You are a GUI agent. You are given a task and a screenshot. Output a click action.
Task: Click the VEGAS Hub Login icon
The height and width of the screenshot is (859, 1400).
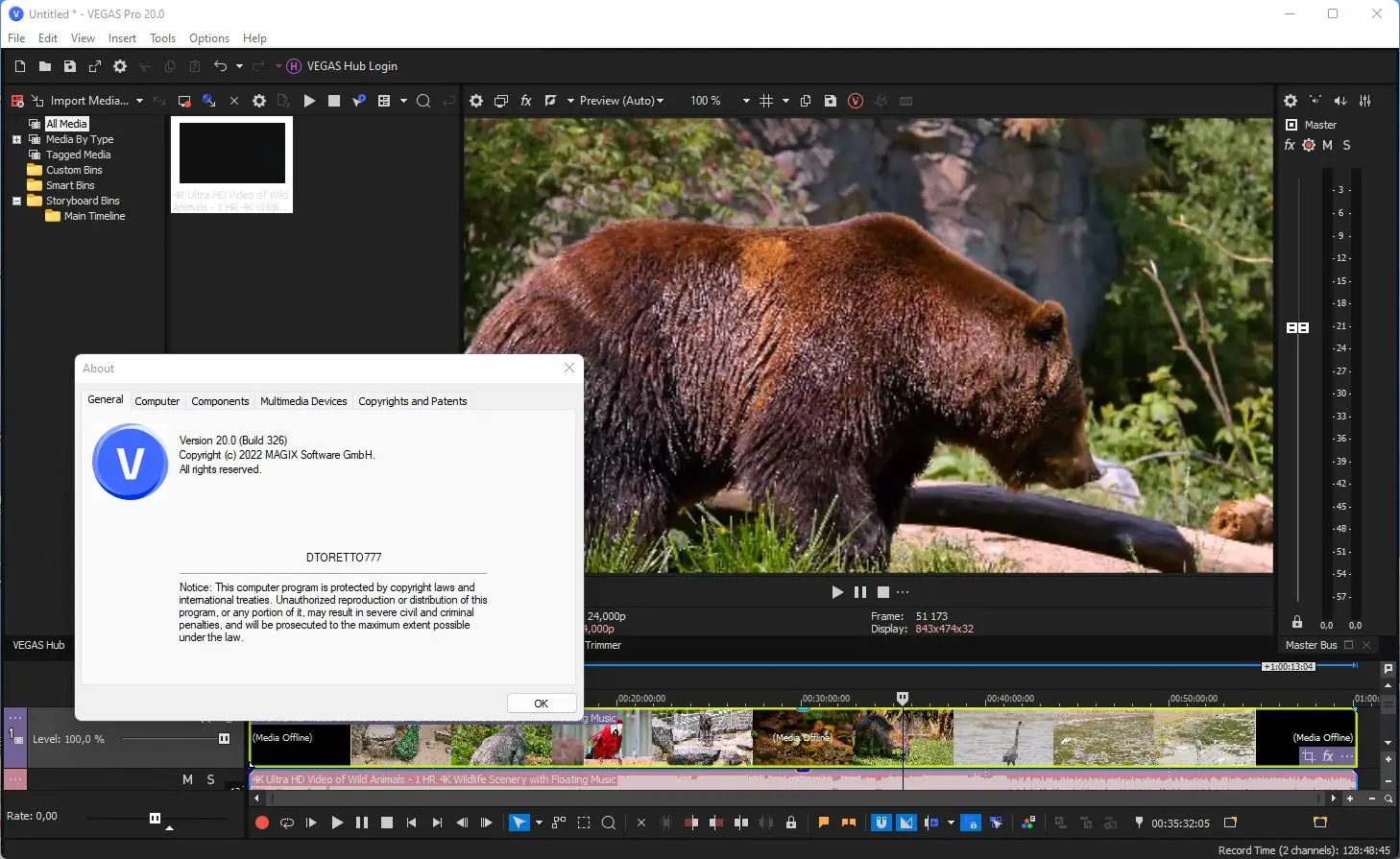(x=295, y=66)
